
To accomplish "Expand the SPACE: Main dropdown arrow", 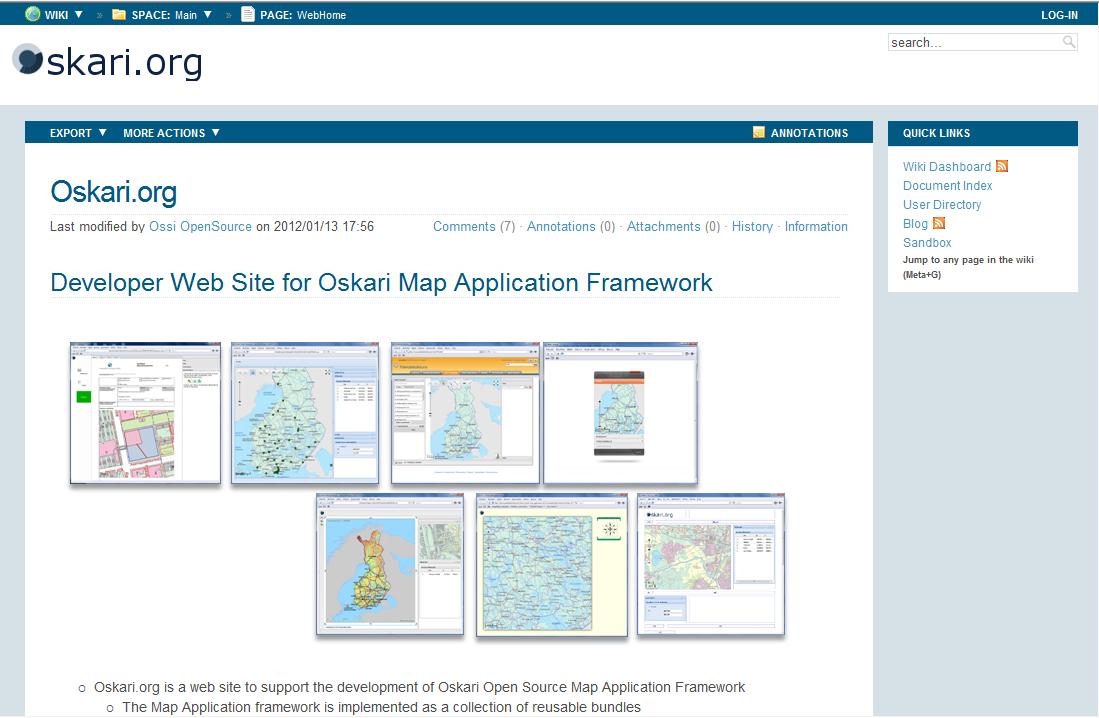I will (x=207, y=14).
